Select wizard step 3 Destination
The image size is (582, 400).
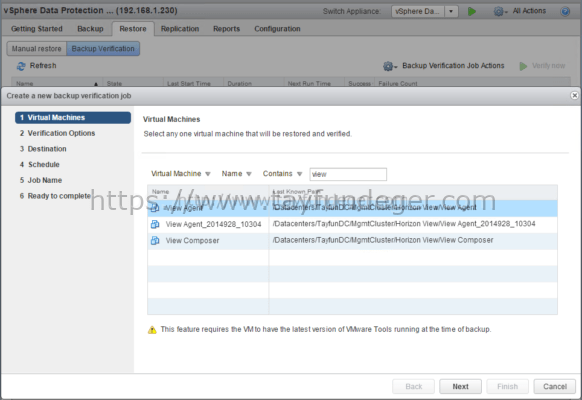tap(43, 149)
